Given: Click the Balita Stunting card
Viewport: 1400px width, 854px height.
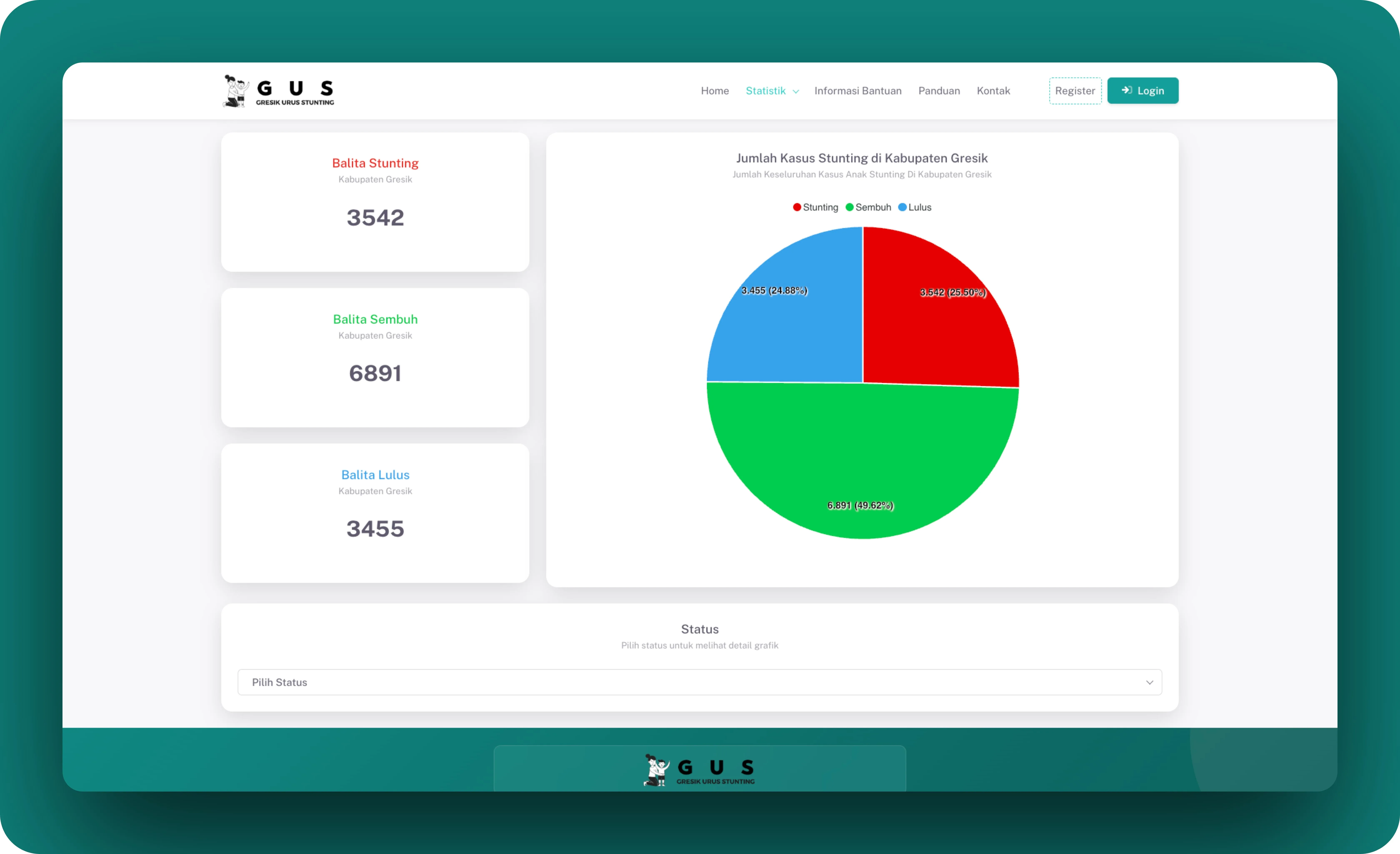Looking at the screenshot, I should [x=375, y=202].
